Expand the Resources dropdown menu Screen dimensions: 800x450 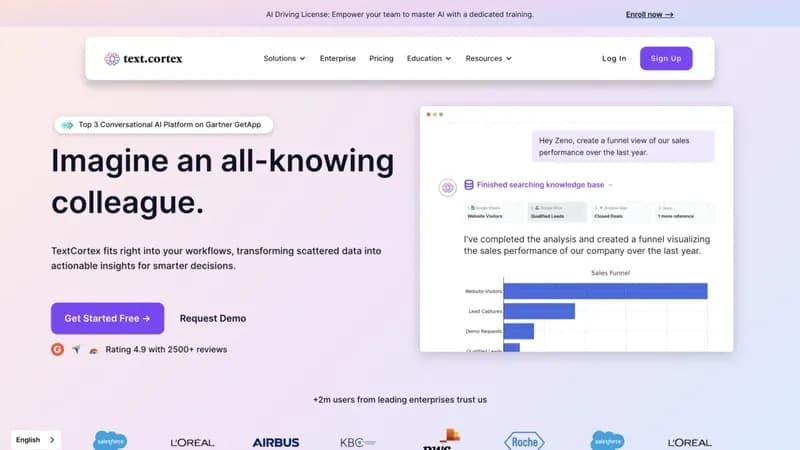488,59
